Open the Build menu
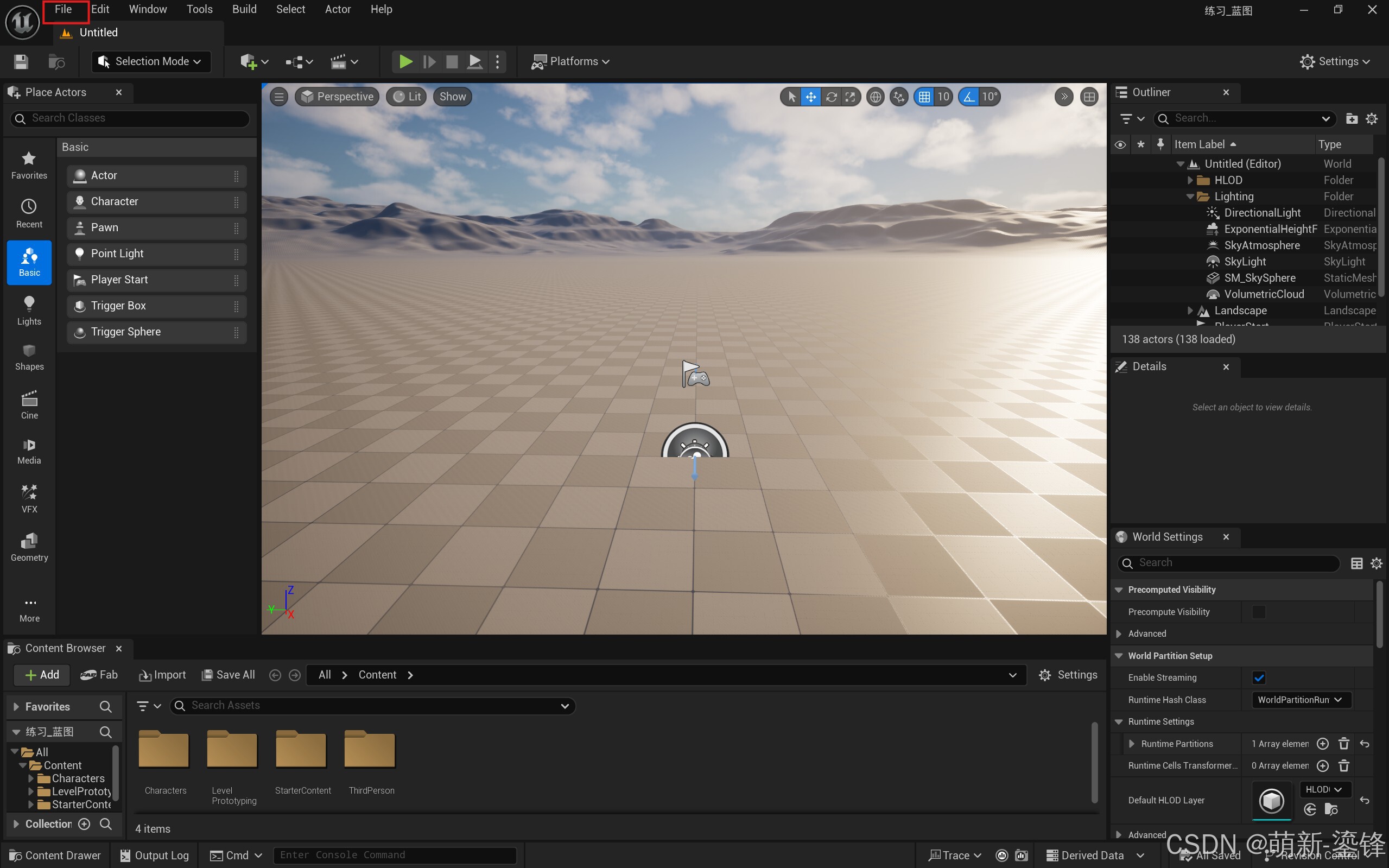The image size is (1389, 868). point(244,9)
